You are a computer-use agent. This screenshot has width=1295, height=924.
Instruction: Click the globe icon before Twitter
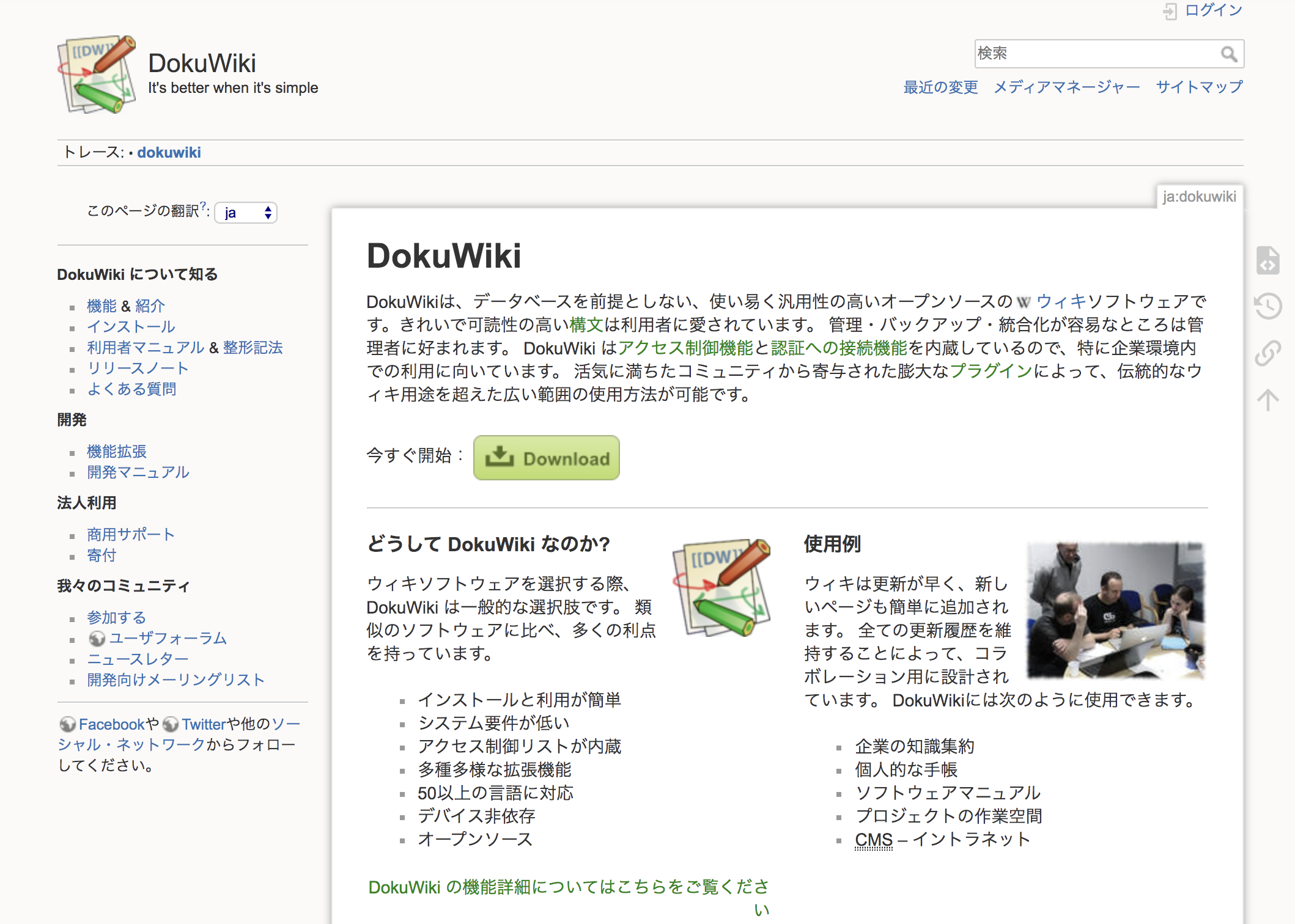[171, 724]
